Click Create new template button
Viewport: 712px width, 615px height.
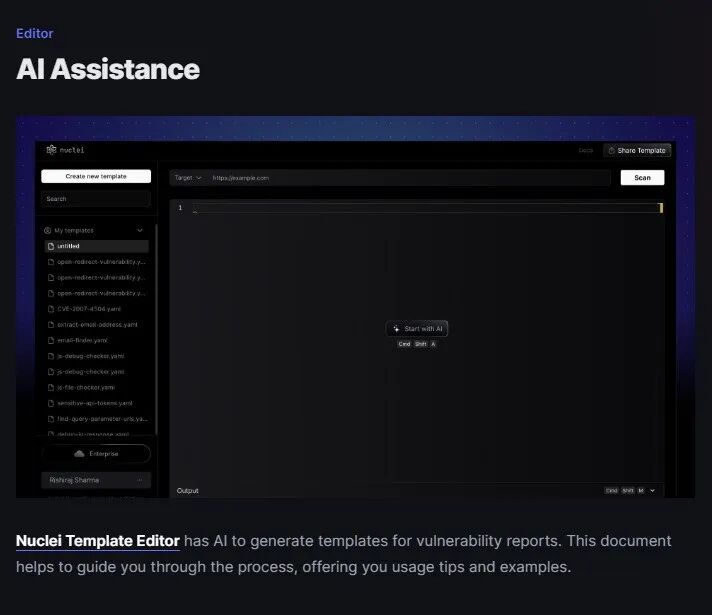(x=96, y=176)
